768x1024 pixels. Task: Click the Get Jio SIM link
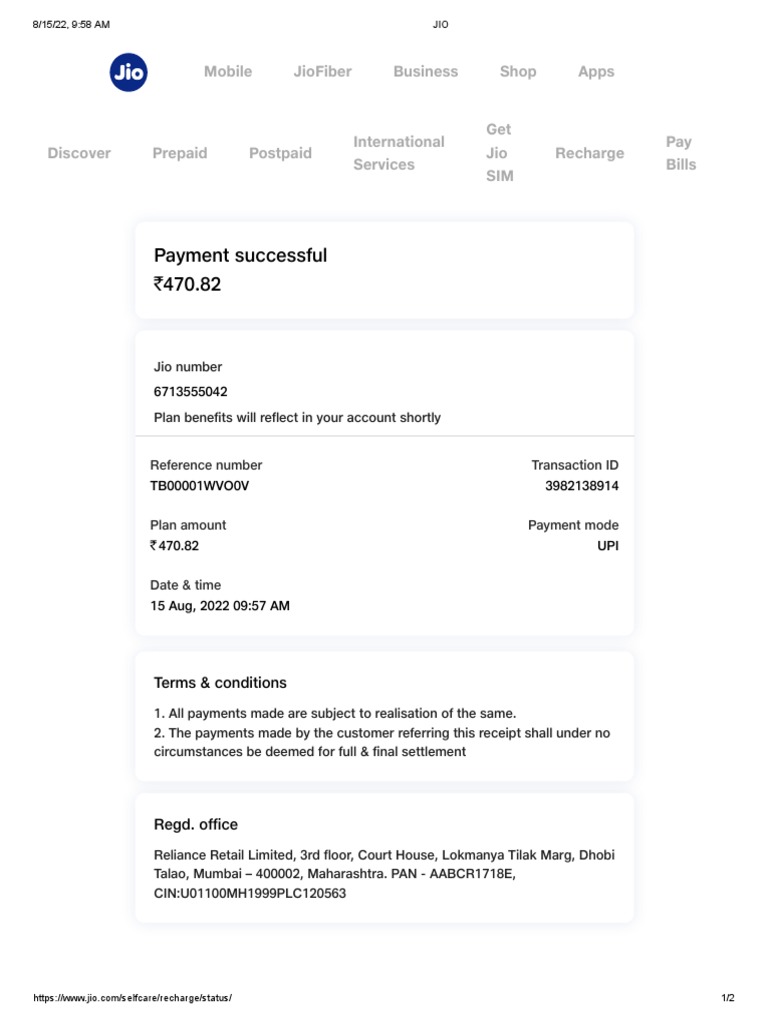(498, 153)
